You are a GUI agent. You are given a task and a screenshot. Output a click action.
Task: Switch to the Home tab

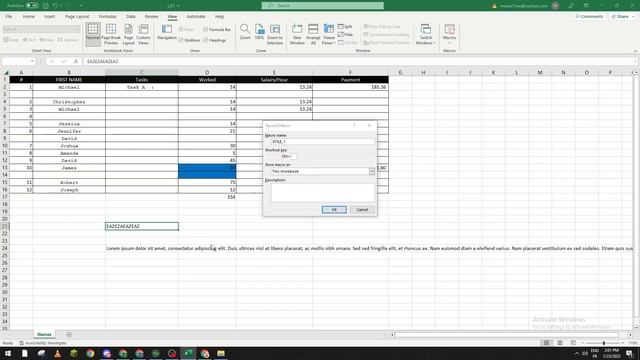coord(29,17)
